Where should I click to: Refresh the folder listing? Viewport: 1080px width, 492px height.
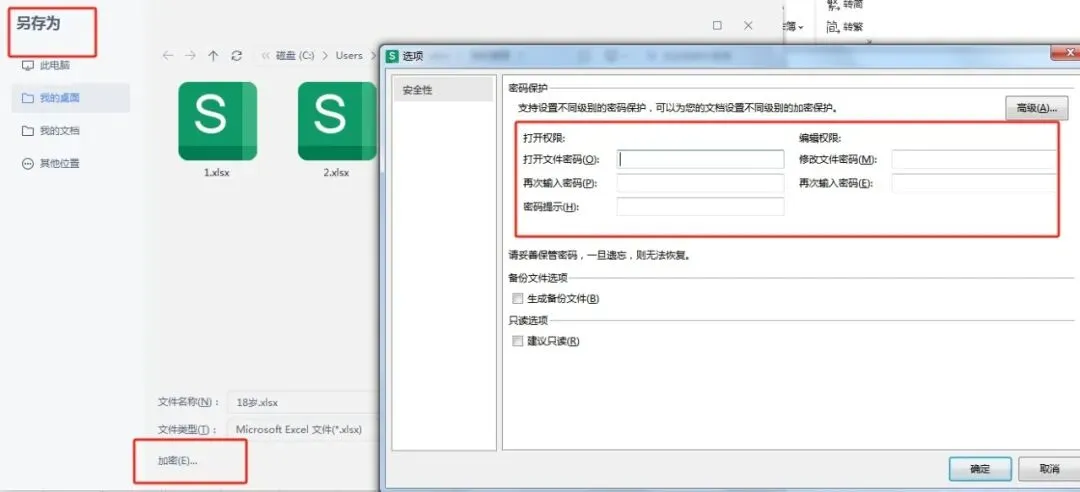237,56
